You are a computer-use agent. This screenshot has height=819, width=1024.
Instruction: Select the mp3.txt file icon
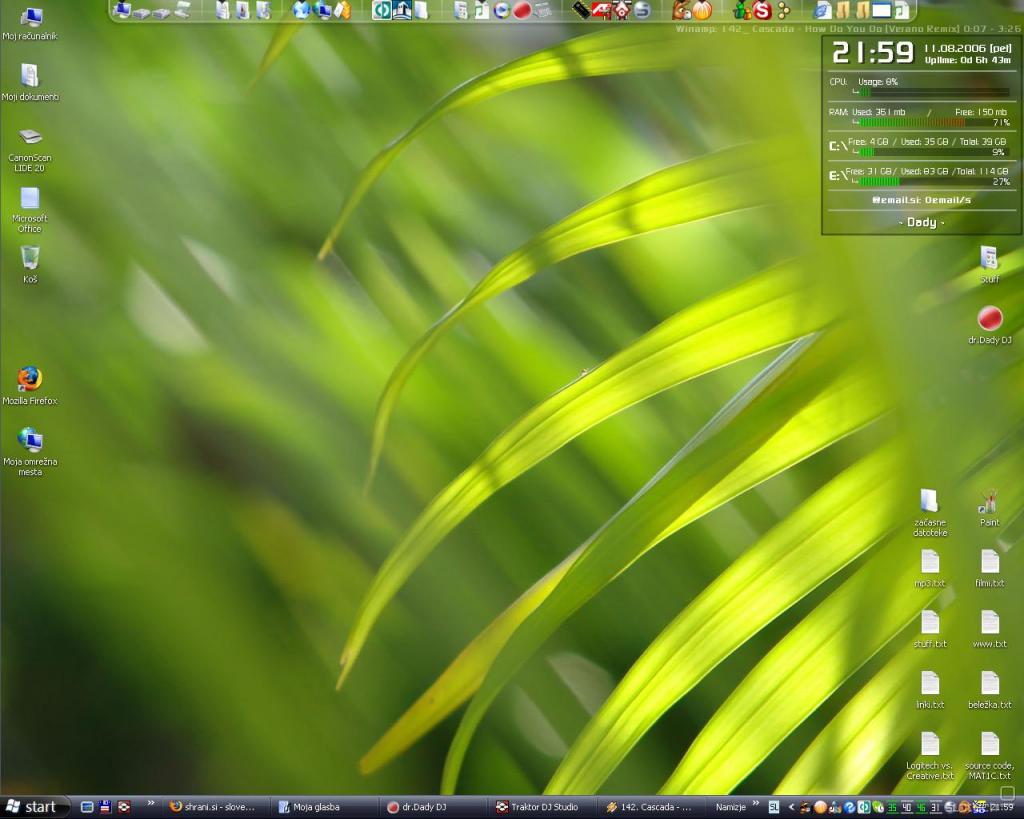click(930, 568)
